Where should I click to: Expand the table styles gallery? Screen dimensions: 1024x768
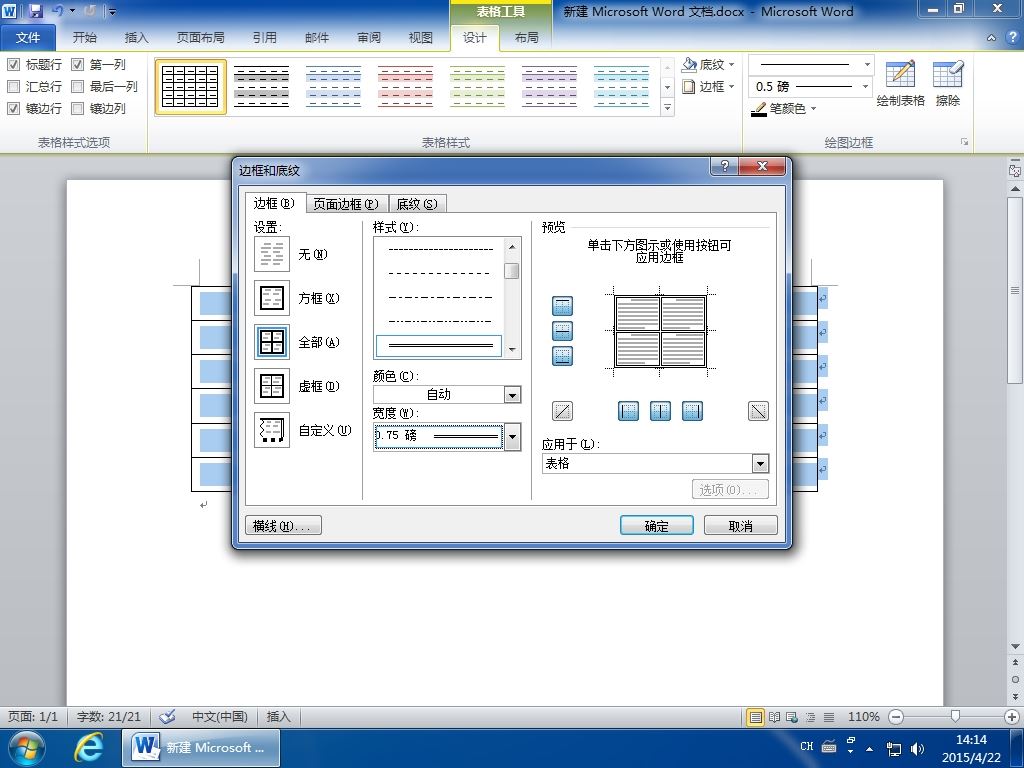667,107
